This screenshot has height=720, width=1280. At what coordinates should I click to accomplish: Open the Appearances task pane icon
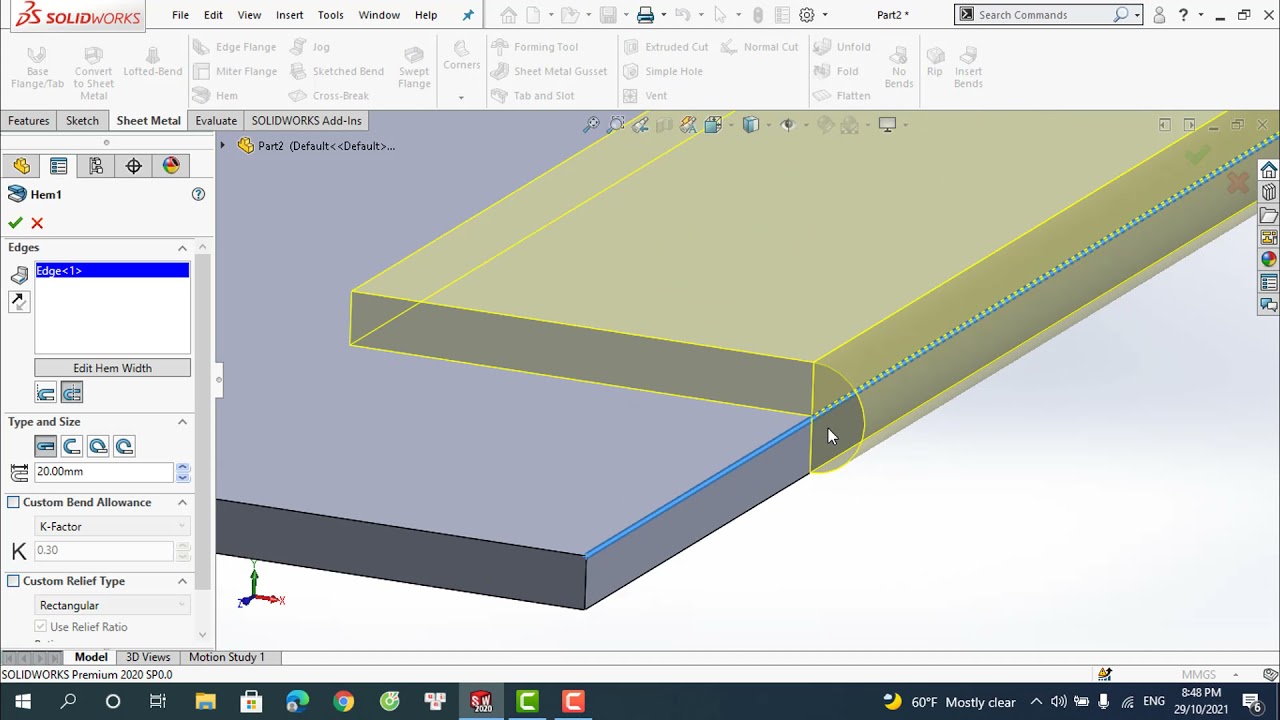(x=1269, y=260)
